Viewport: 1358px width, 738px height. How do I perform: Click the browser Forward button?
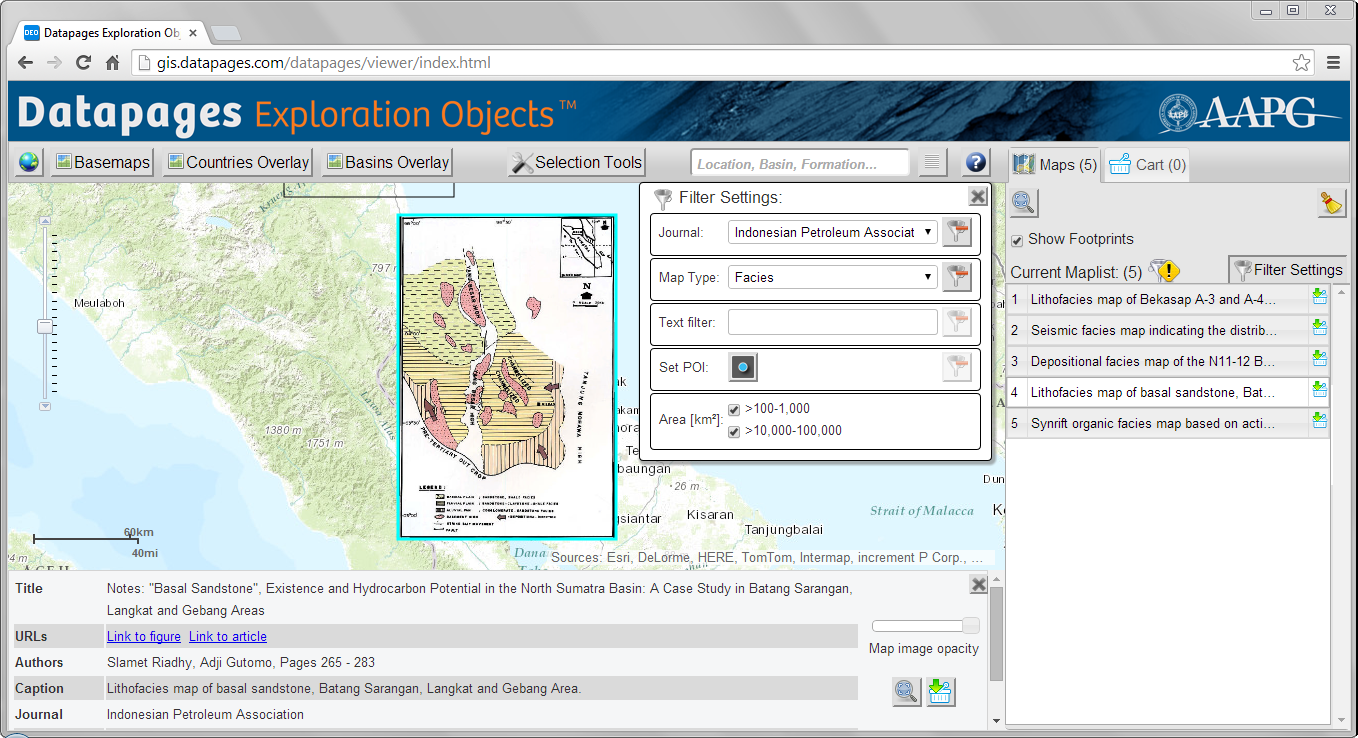(54, 63)
